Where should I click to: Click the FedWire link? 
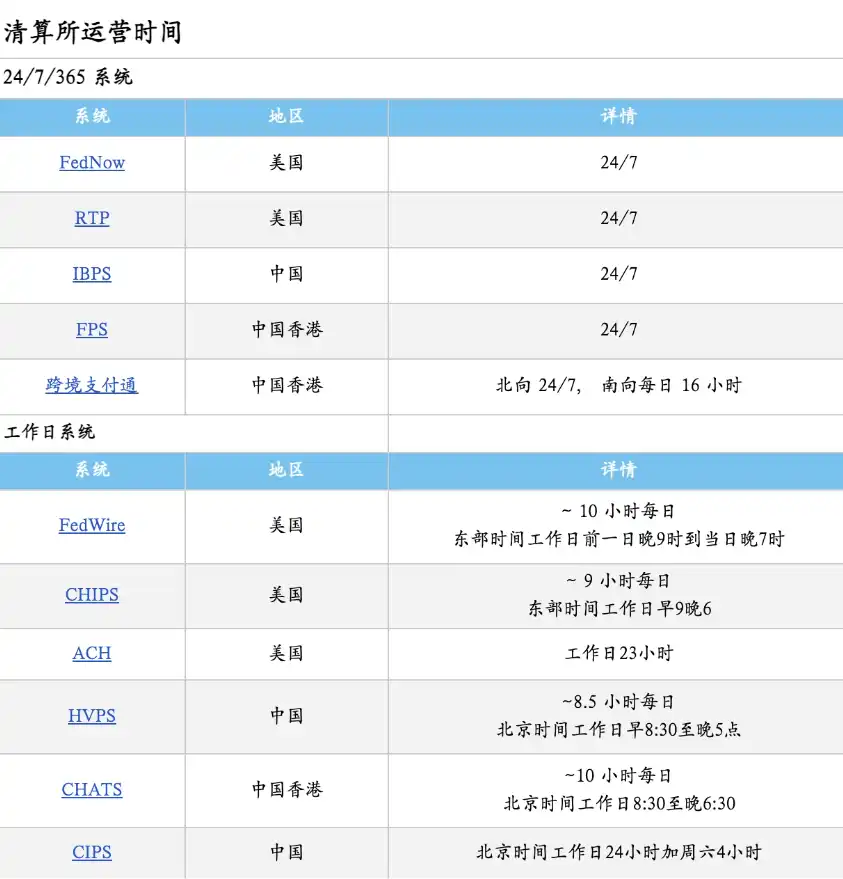(92, 525)
